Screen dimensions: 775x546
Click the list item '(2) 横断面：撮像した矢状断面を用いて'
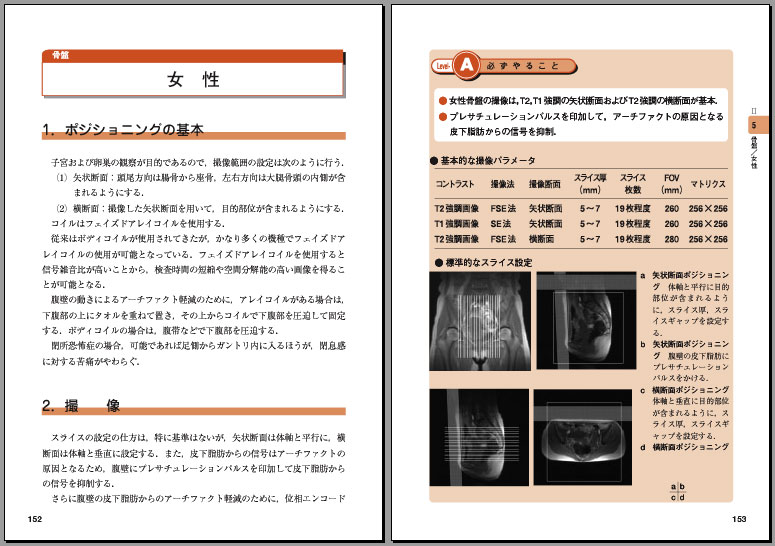(x=200, y=209)
